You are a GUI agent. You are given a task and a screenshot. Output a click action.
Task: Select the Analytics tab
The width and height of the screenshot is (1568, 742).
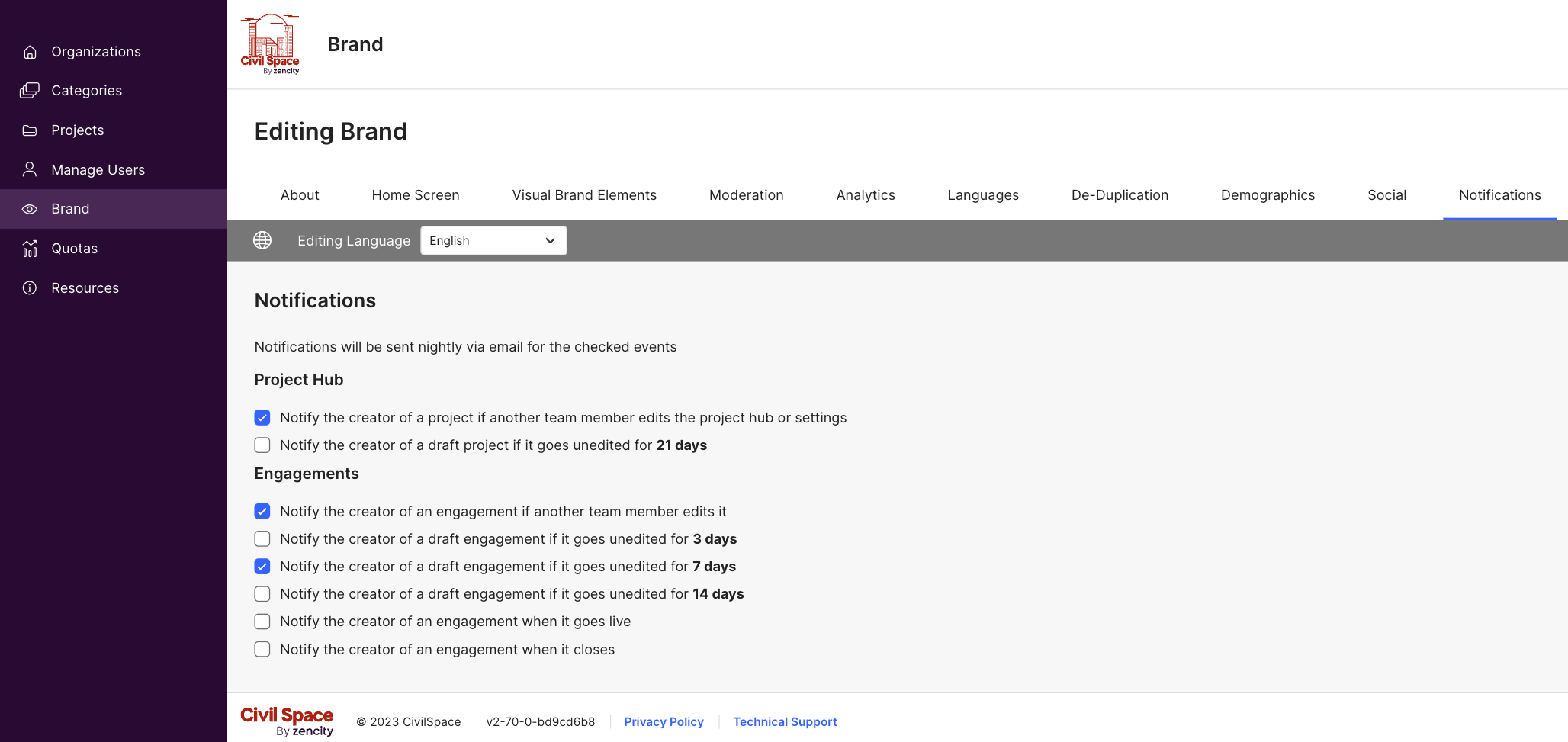[x=866, y=195]
